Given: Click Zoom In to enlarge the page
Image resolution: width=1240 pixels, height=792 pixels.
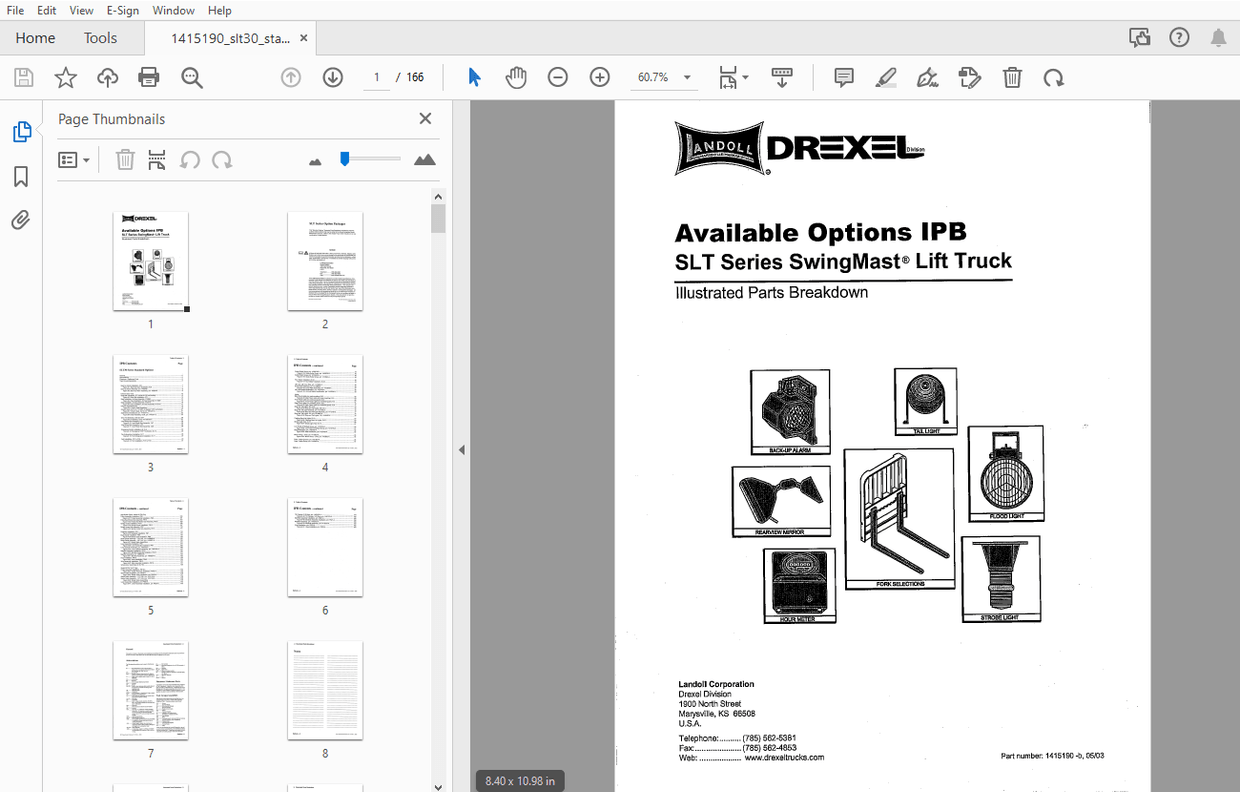Looking at the screenshot, I should coord(599,77).
